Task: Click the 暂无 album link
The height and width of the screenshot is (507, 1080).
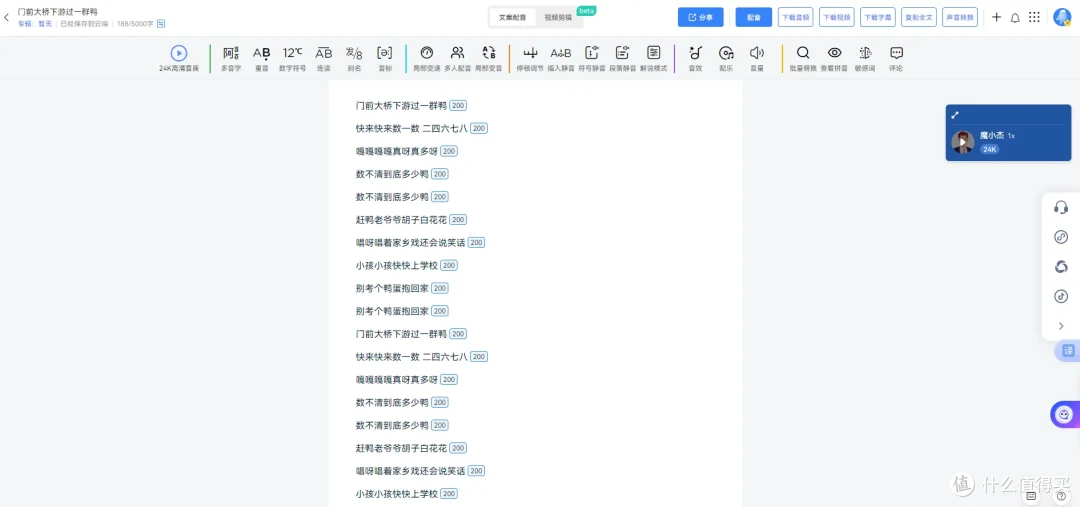Action: pyautogui.click(x=45, y=23)
